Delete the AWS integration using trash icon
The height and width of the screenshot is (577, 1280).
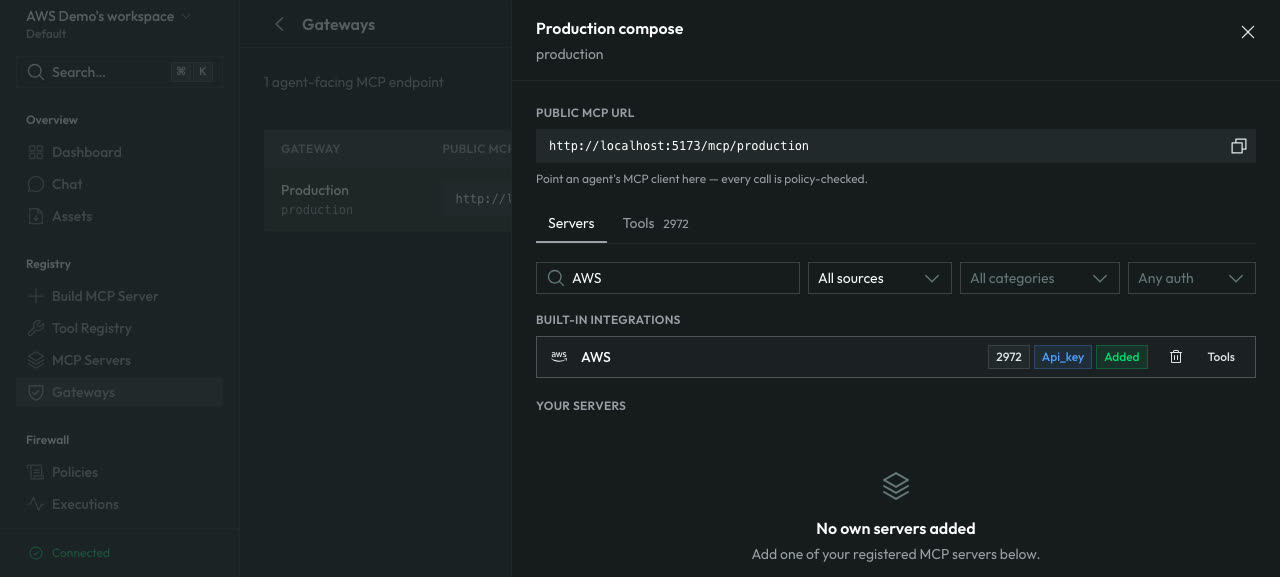[x=1176, y=357]
